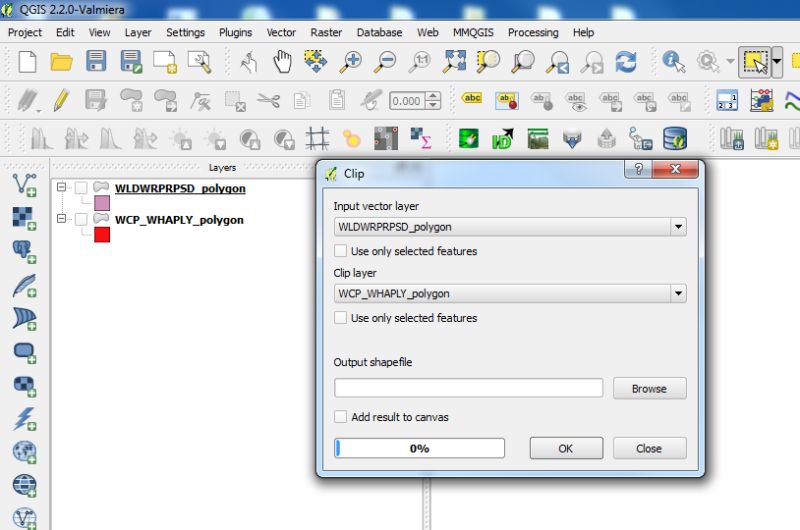Click the Zoom Out magnifier tool
Image resolution: width=800 pixels, height=530 pixels.
385,62
